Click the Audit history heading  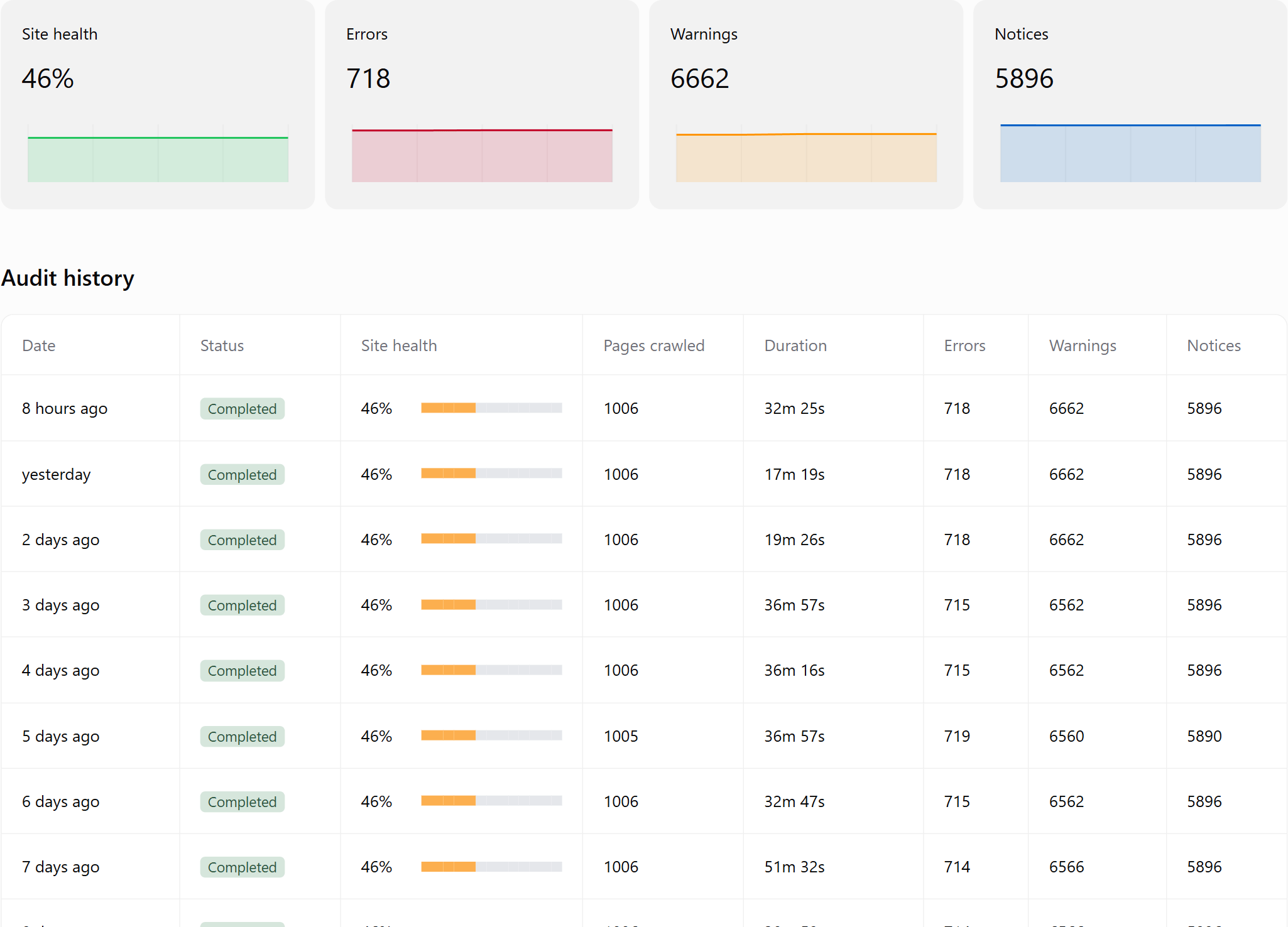(x=68, y=278)
